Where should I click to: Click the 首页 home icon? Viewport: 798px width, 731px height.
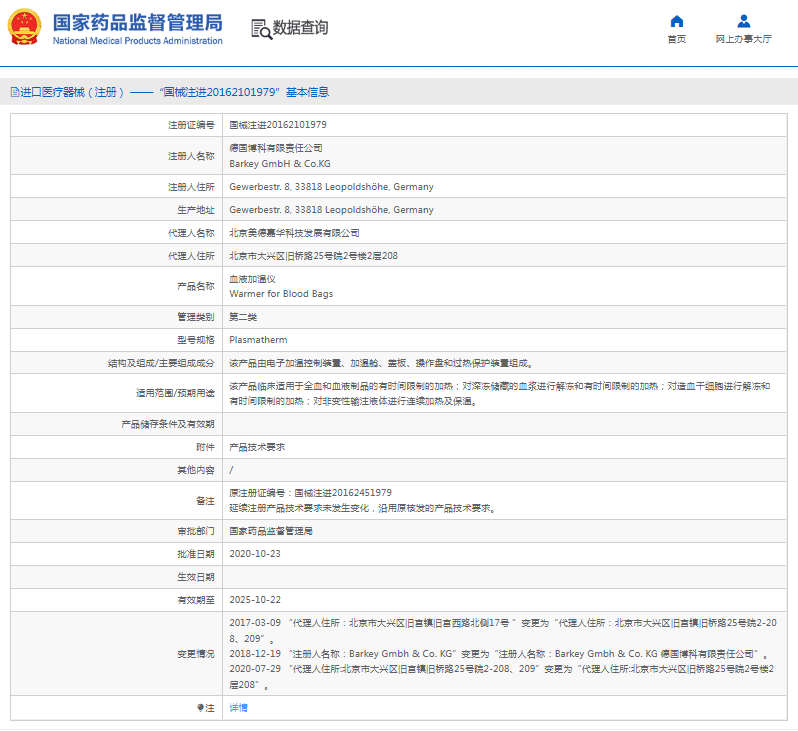coord(677,21)
